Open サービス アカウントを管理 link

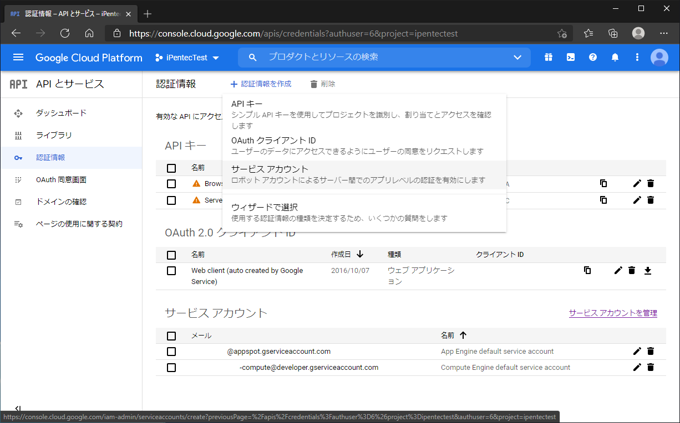click(x=613, y=313)
